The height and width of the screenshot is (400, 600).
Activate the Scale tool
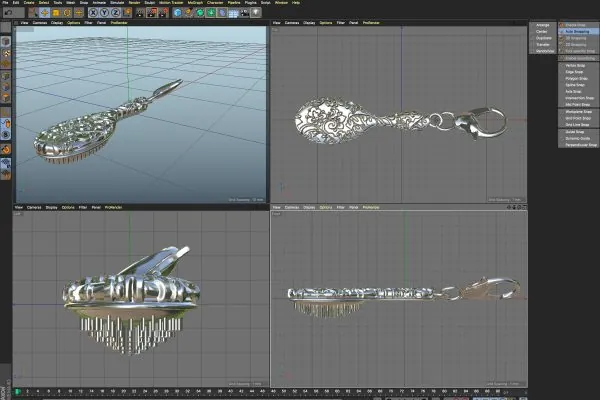click(56, 13)
